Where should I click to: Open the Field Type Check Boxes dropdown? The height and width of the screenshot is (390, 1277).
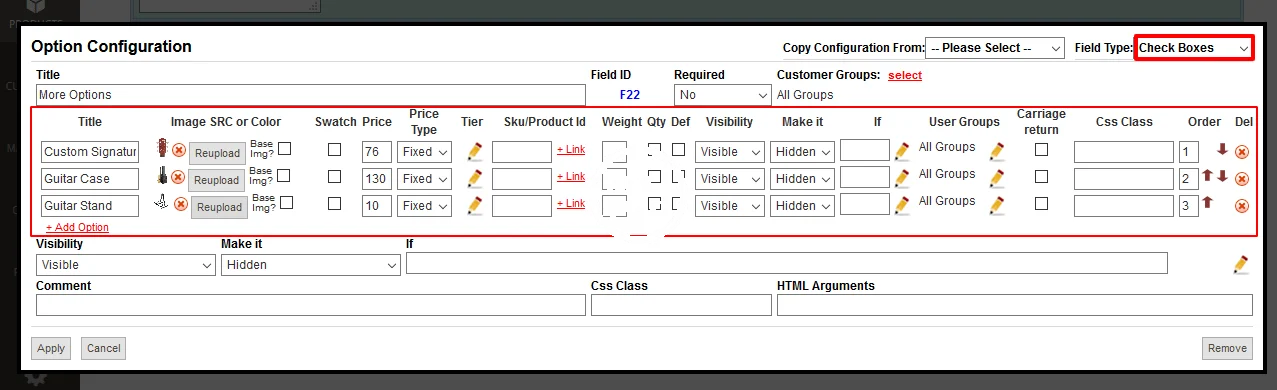1194,48
